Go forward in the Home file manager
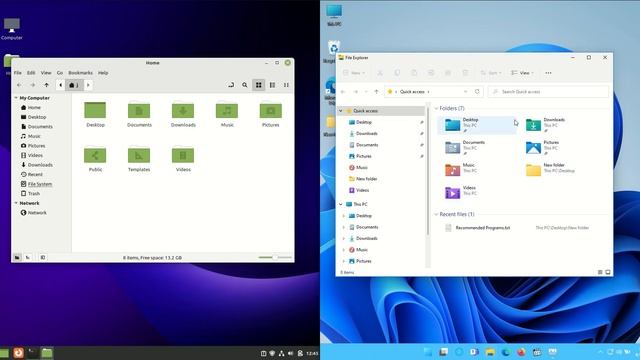 33,85
